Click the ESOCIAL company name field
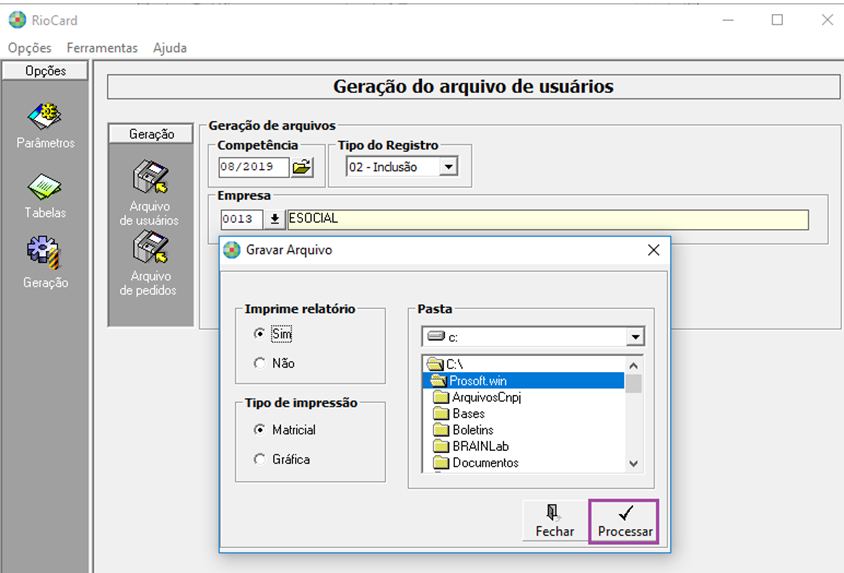Image resolution: width=844 pixels, height=573 pixels. pyautogui.click(x=548, y=220)
